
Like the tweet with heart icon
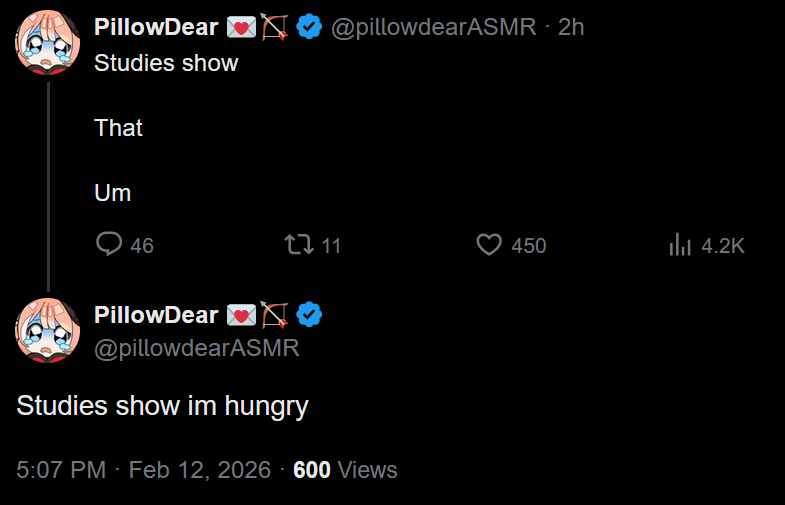tap(488, 244)
